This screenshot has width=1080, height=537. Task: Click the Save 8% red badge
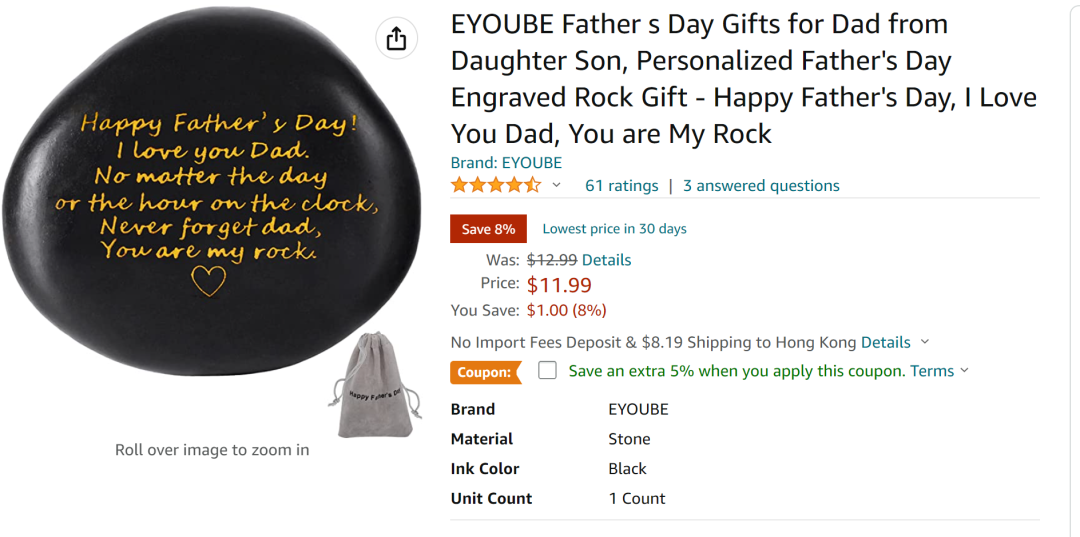point(488,229)
